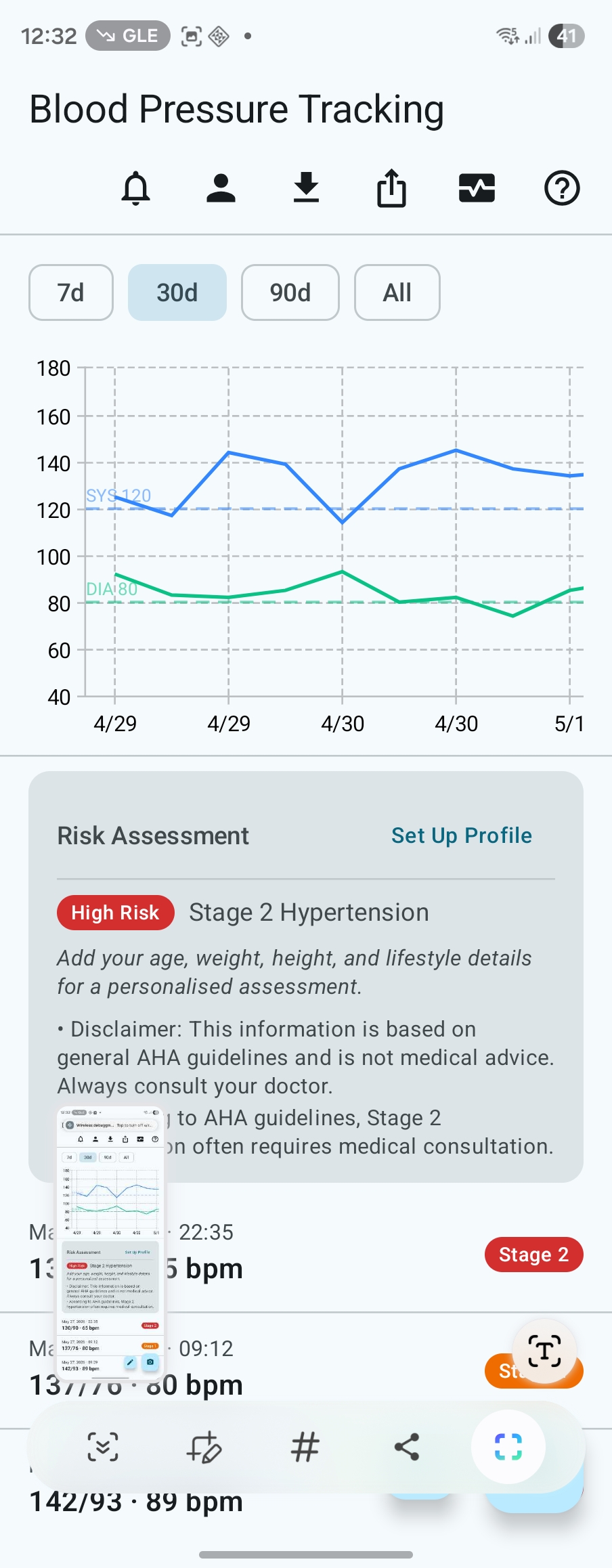Tap the smart select scan icon
612x1568 pixels.
(x=508, y=1447)
